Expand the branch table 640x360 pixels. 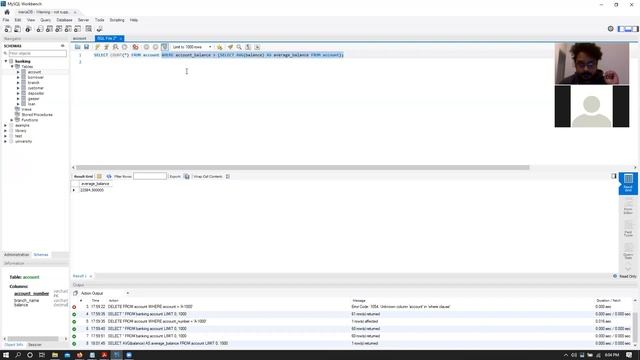(x=18, y=82)
